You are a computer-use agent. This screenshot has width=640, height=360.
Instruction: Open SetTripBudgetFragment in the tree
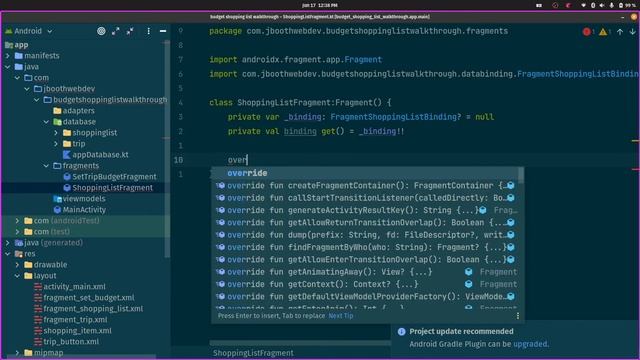tap(110, 177)
